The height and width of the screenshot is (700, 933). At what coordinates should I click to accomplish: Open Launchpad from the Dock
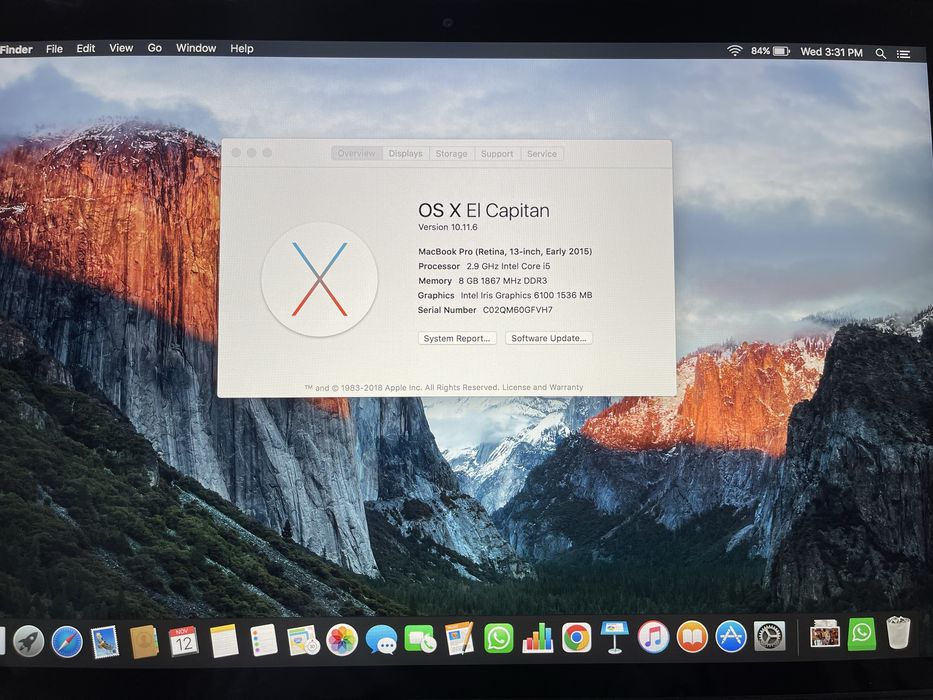(x=29, y=641)
